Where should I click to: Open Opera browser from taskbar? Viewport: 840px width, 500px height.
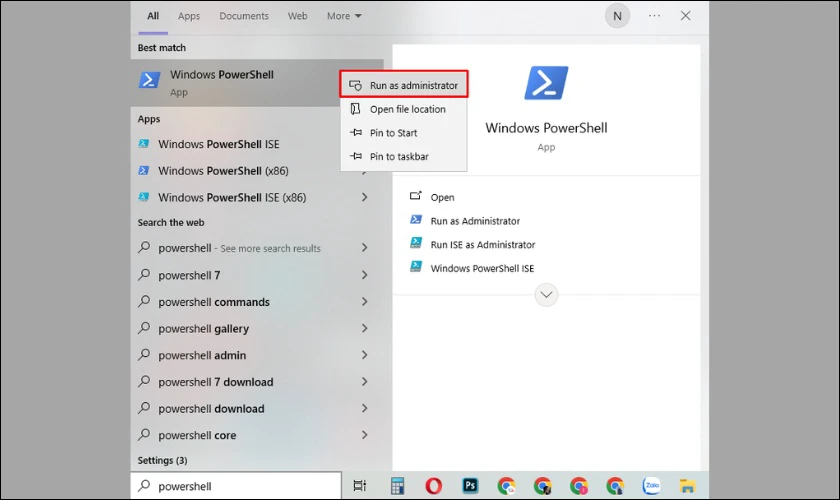pyautogui.click(x=433, y=486)
